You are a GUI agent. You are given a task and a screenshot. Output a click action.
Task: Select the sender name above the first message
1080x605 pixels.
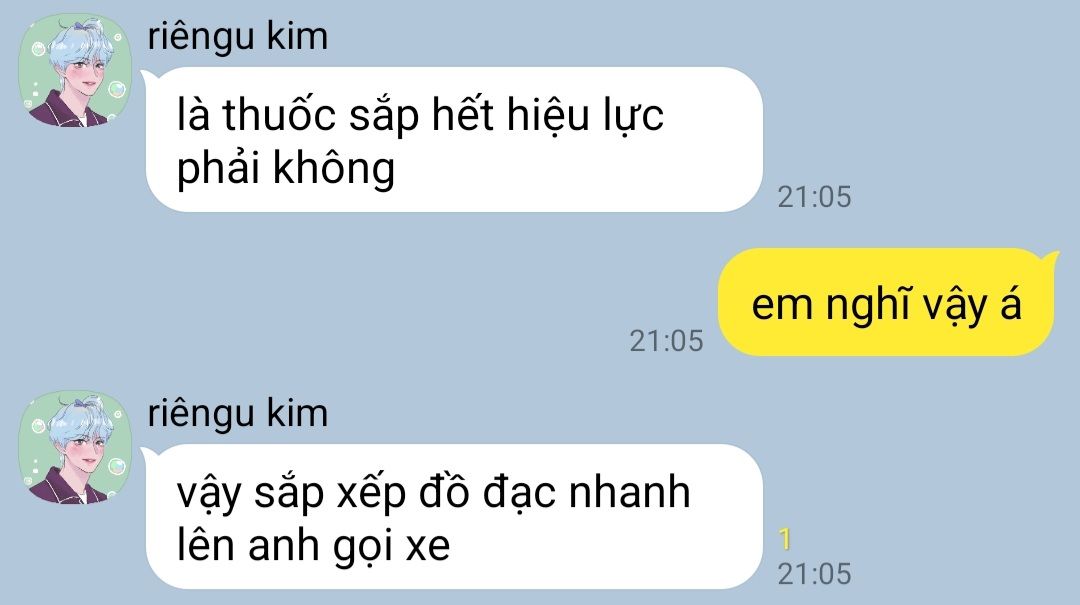point(238,36)
